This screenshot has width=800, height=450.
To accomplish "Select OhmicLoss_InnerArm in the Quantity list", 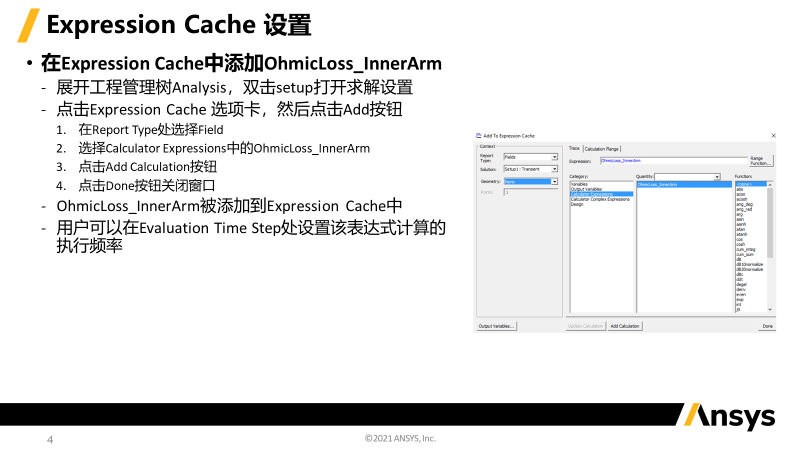I will [x=657, y=185].
